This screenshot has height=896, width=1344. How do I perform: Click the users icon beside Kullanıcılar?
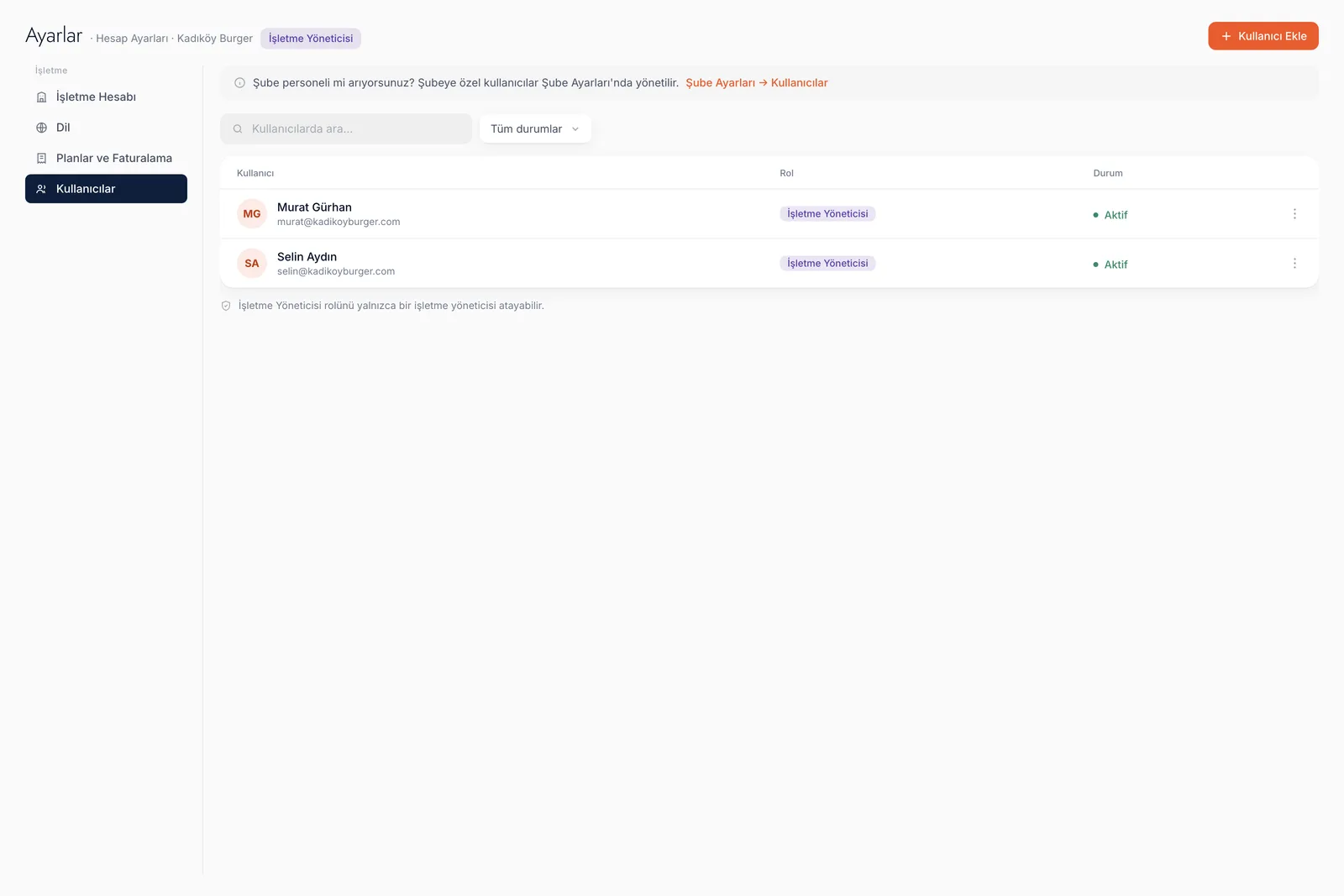point(41,189)
